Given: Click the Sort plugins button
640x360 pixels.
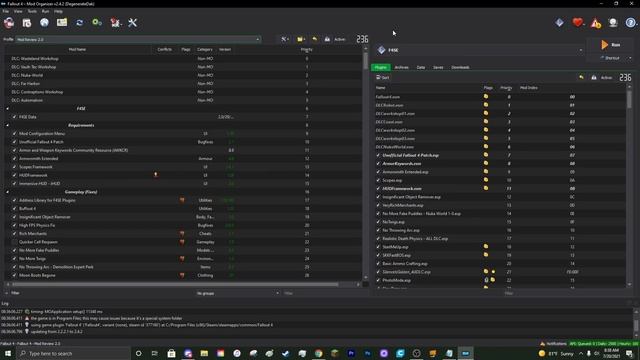Looking at the screenshot, I should click(x=382, y=78).
